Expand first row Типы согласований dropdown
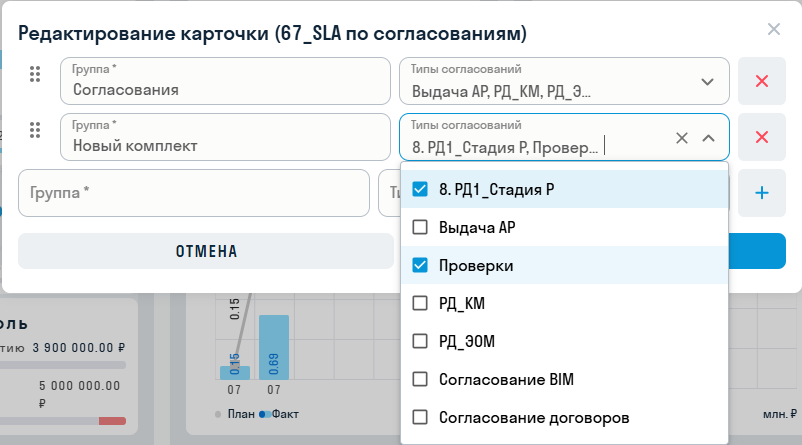Viewport: 802px width, 445px height. pos(708,82)
